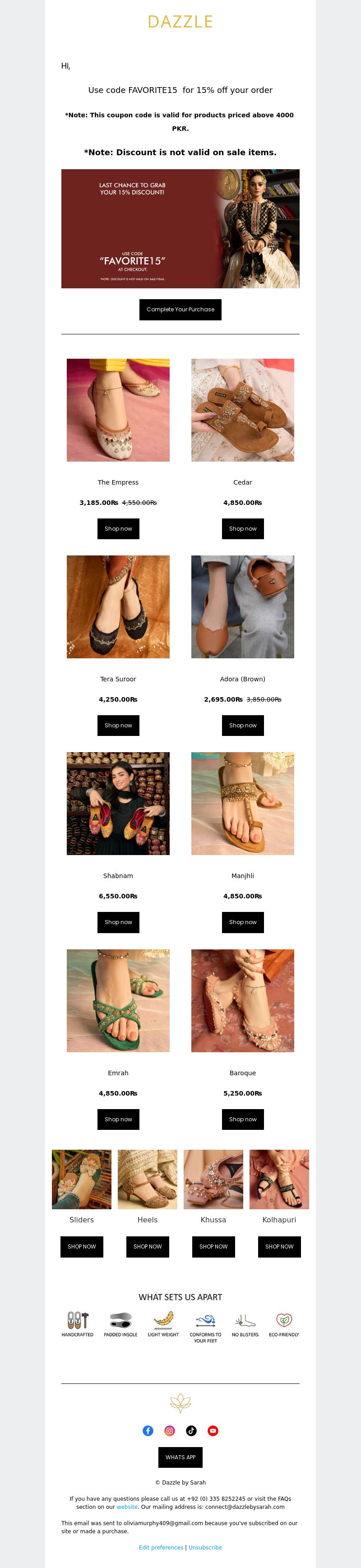Image resolution: width=361 pixels, height=1568 pixels.
Task: Open the YouTube social icon
Action: (x=213, y=1430)
